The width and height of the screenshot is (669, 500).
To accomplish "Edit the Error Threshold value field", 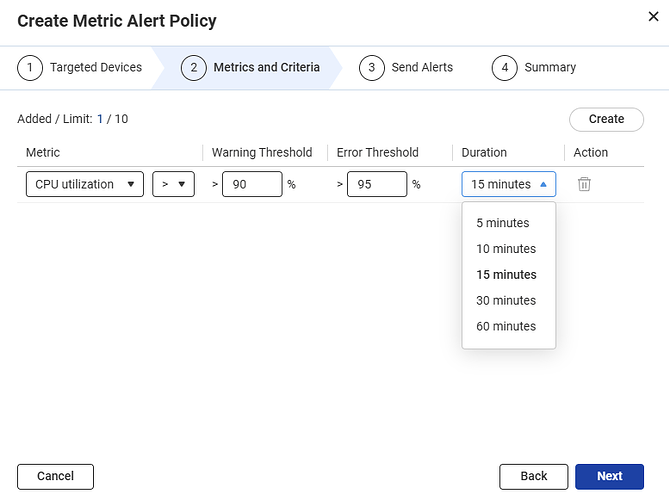I will 377,185.
